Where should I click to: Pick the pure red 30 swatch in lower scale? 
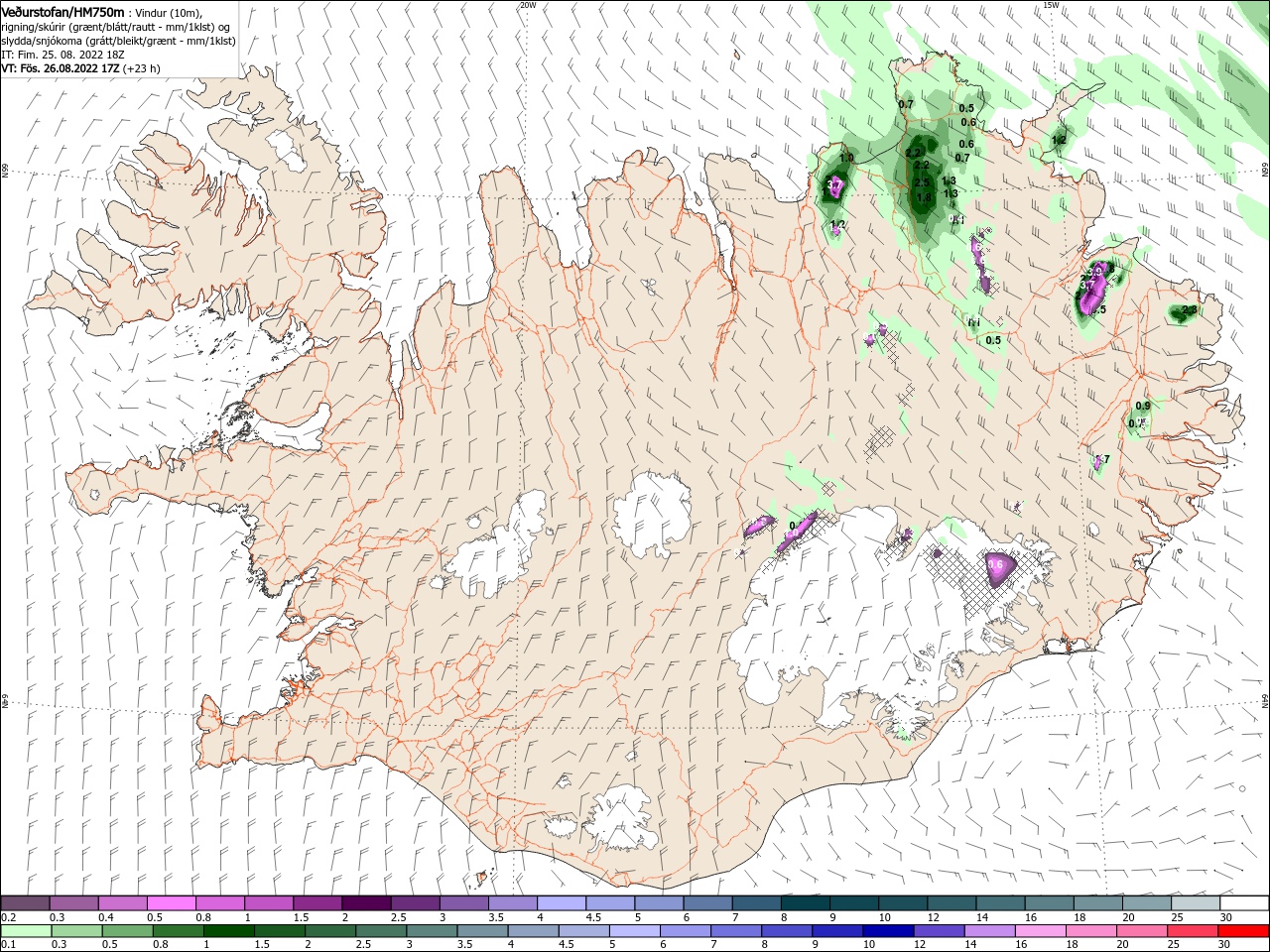(x=1244, y=931)
